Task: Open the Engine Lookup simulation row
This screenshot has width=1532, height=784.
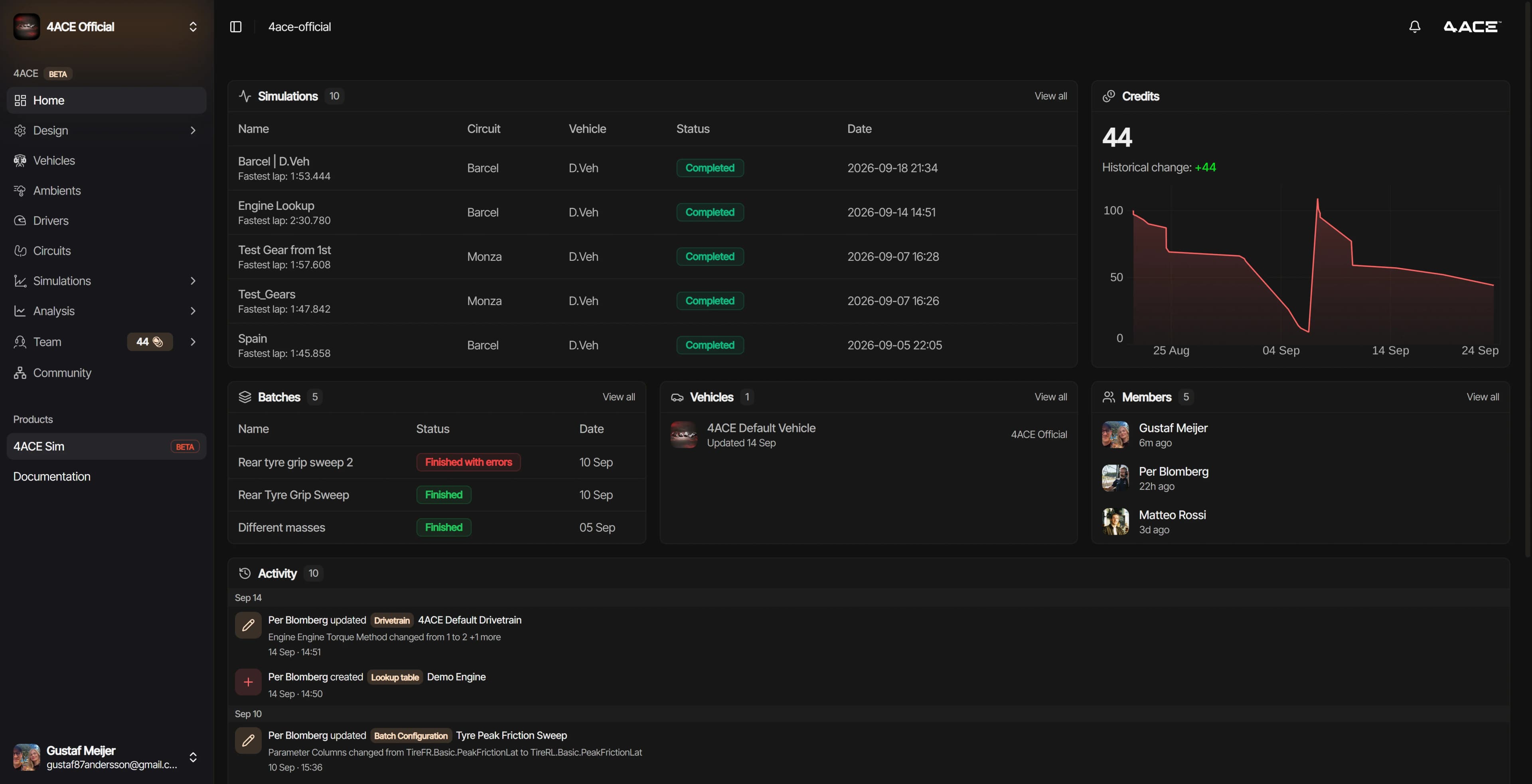Action: (652, 212)
